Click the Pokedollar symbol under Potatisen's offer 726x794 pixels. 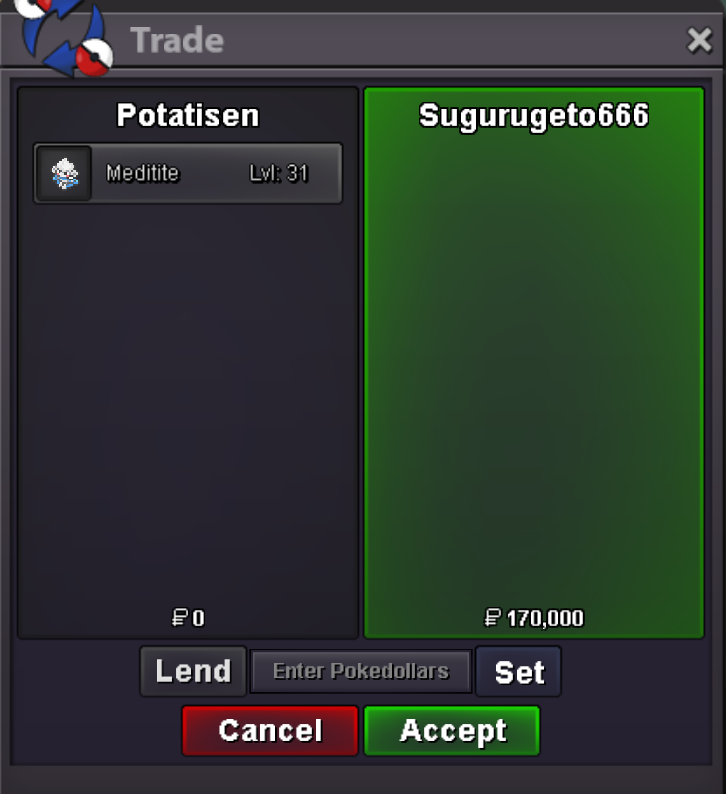coord(179,618)
